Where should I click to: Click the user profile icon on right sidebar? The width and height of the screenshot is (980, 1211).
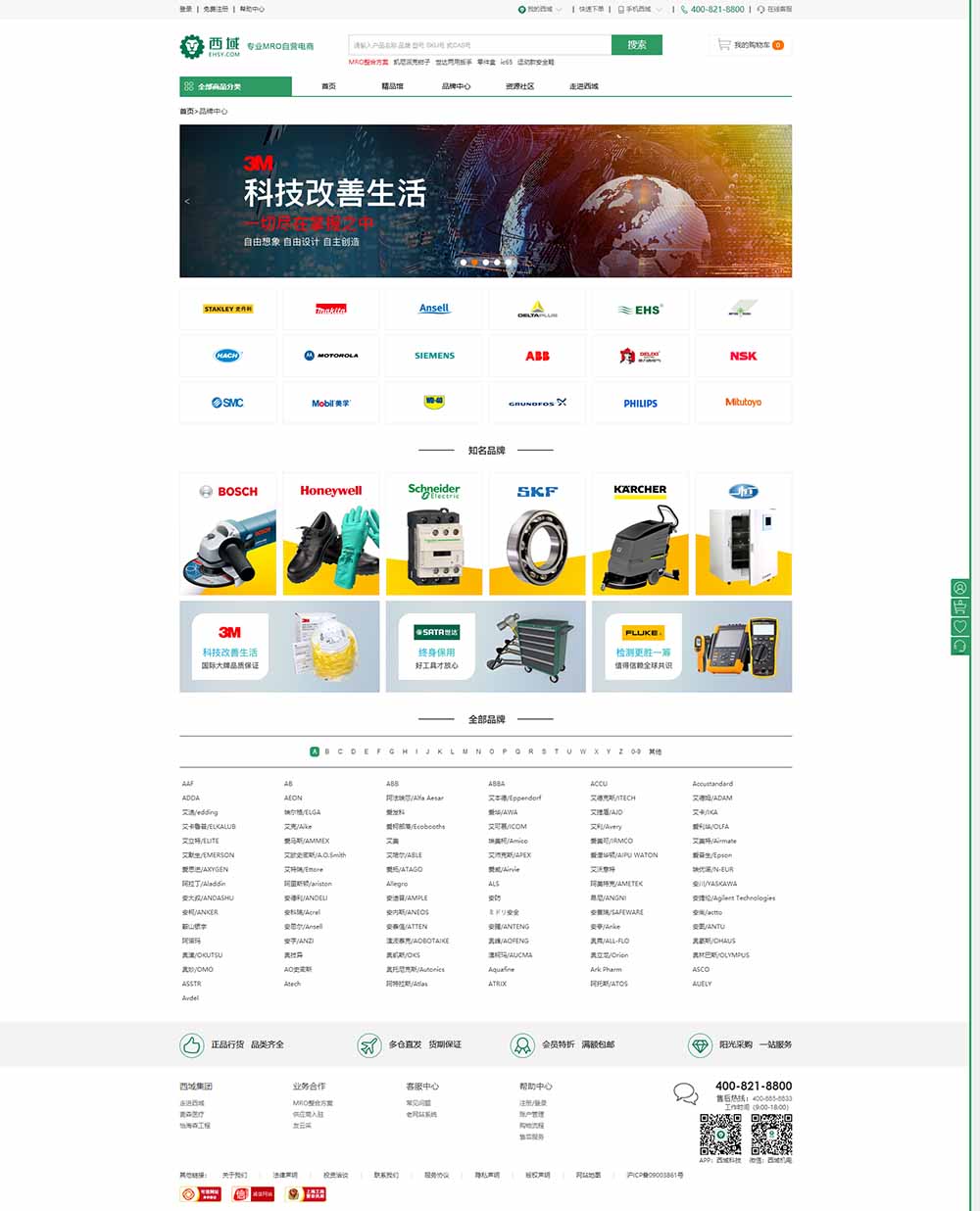point(959,588)
